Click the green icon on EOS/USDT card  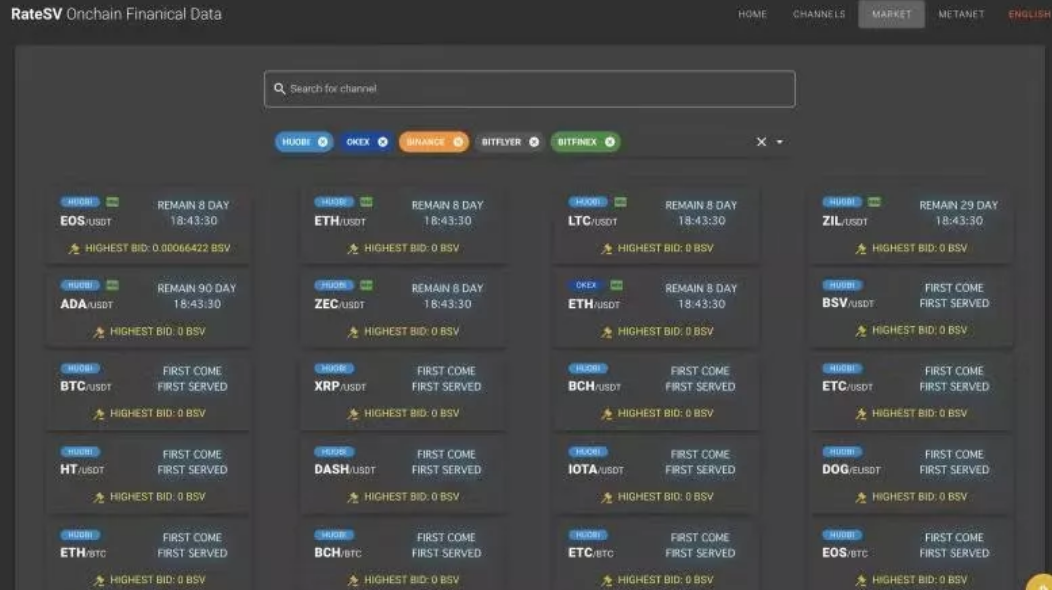tap(112, 202)
